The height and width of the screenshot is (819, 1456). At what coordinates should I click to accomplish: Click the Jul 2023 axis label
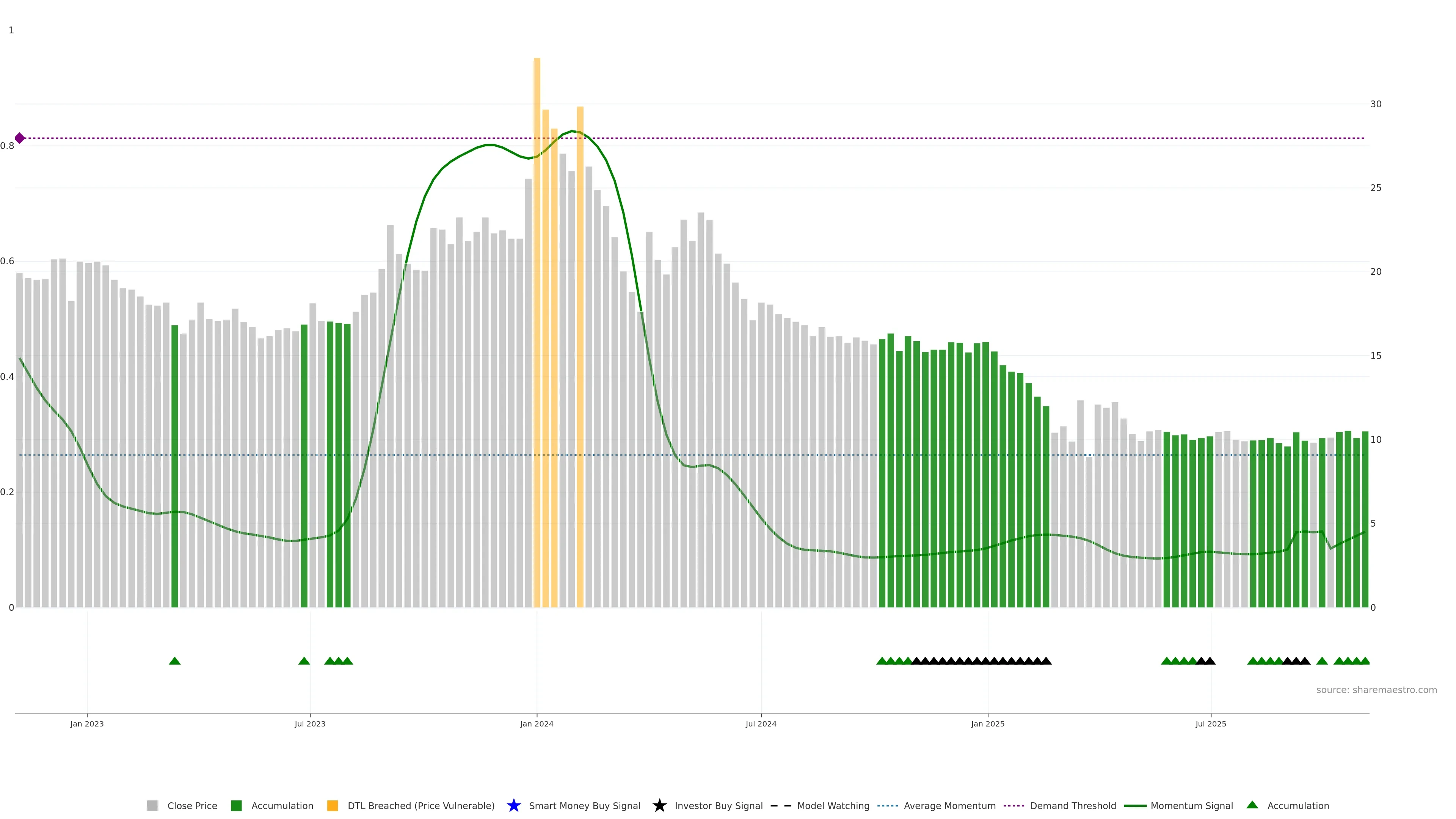(x=310, y=723)
